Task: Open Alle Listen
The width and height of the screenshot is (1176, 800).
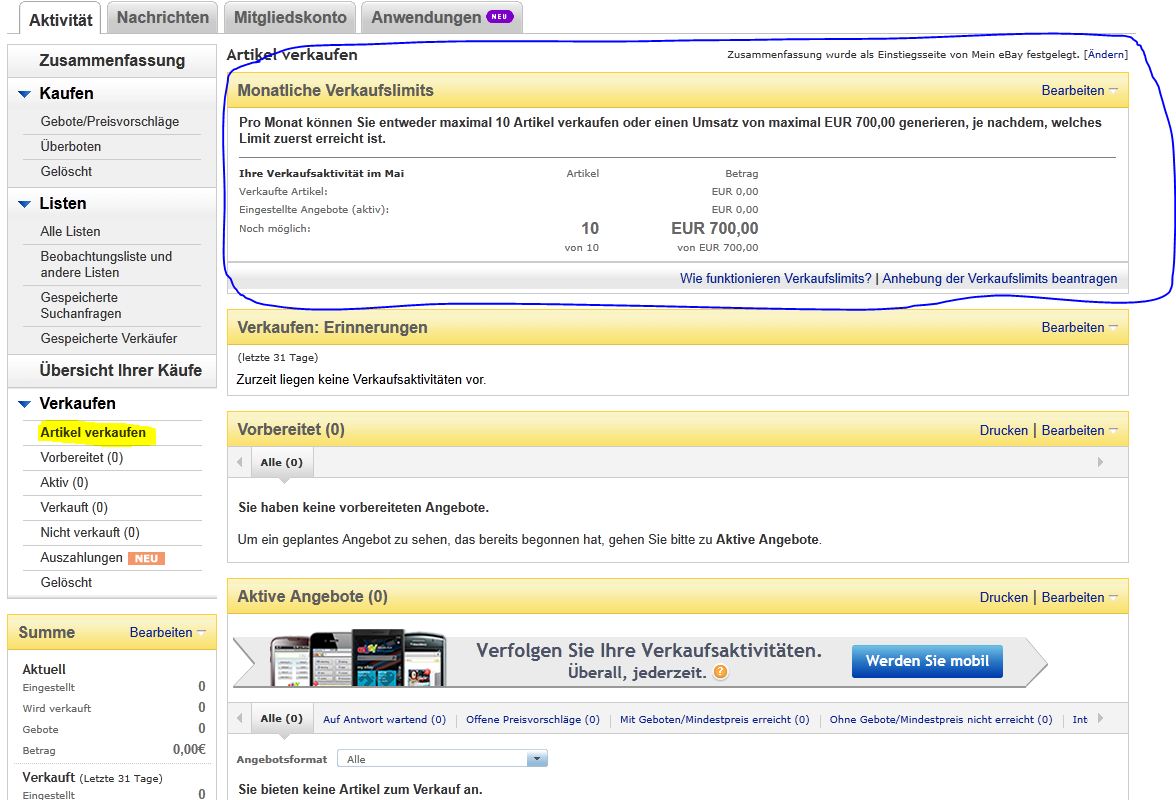Action: point(70,232)
